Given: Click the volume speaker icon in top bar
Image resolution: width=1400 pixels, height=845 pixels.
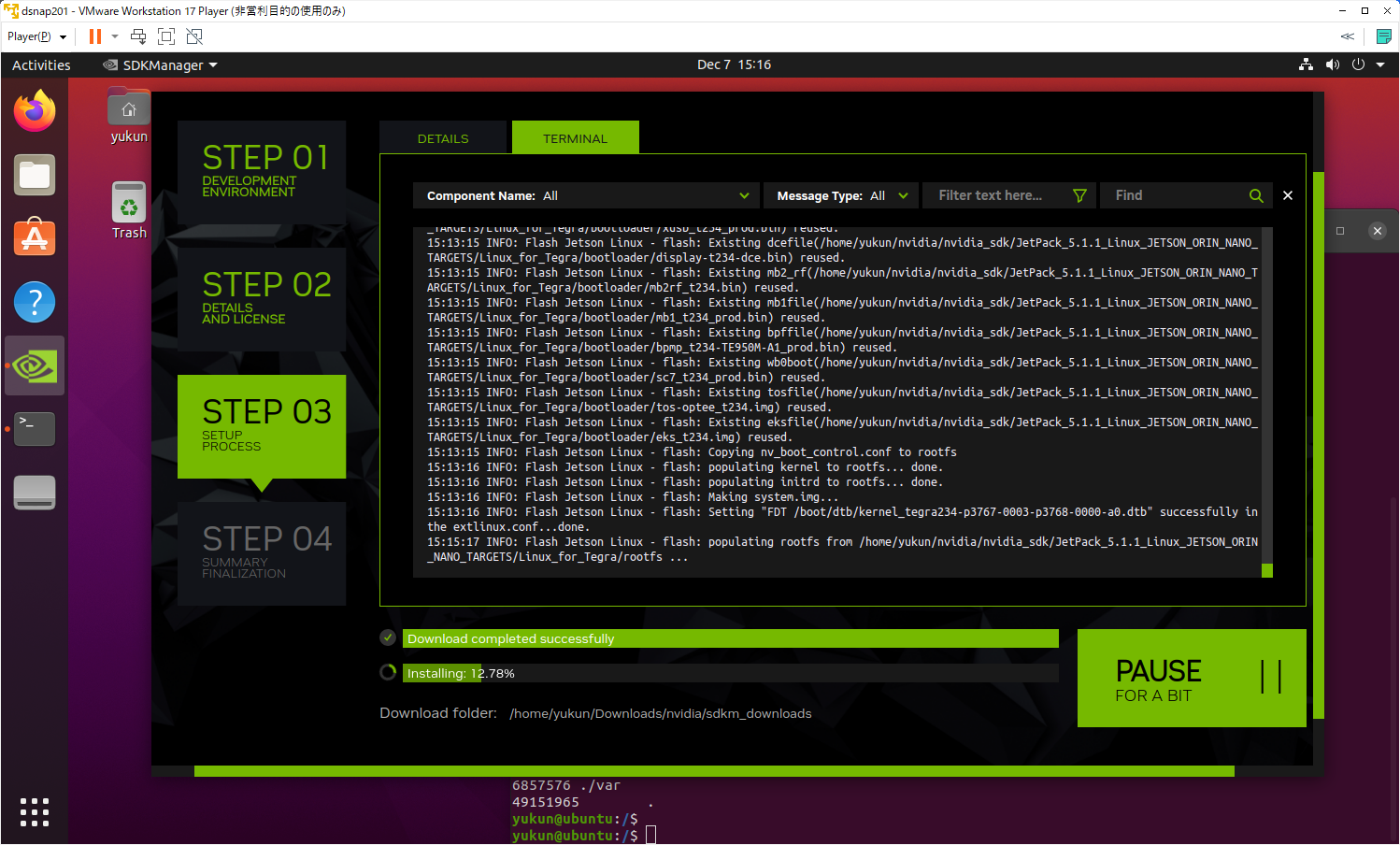Looking at the screenshot, I should click(x=1333, y=64).
